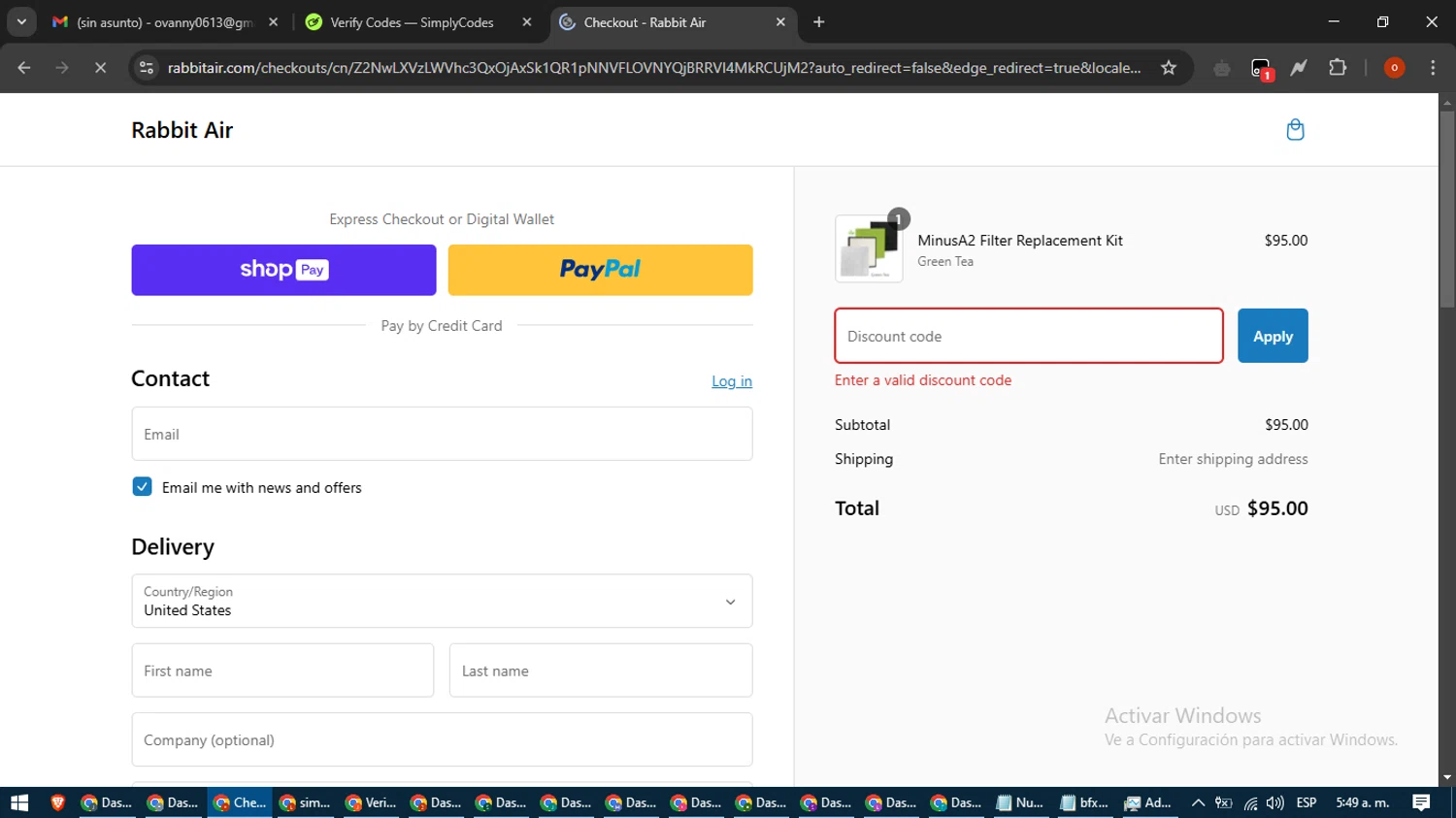Open the extension with the red 1 badge
Viewport: 1456px width, 818px height.
(1261, 69)
